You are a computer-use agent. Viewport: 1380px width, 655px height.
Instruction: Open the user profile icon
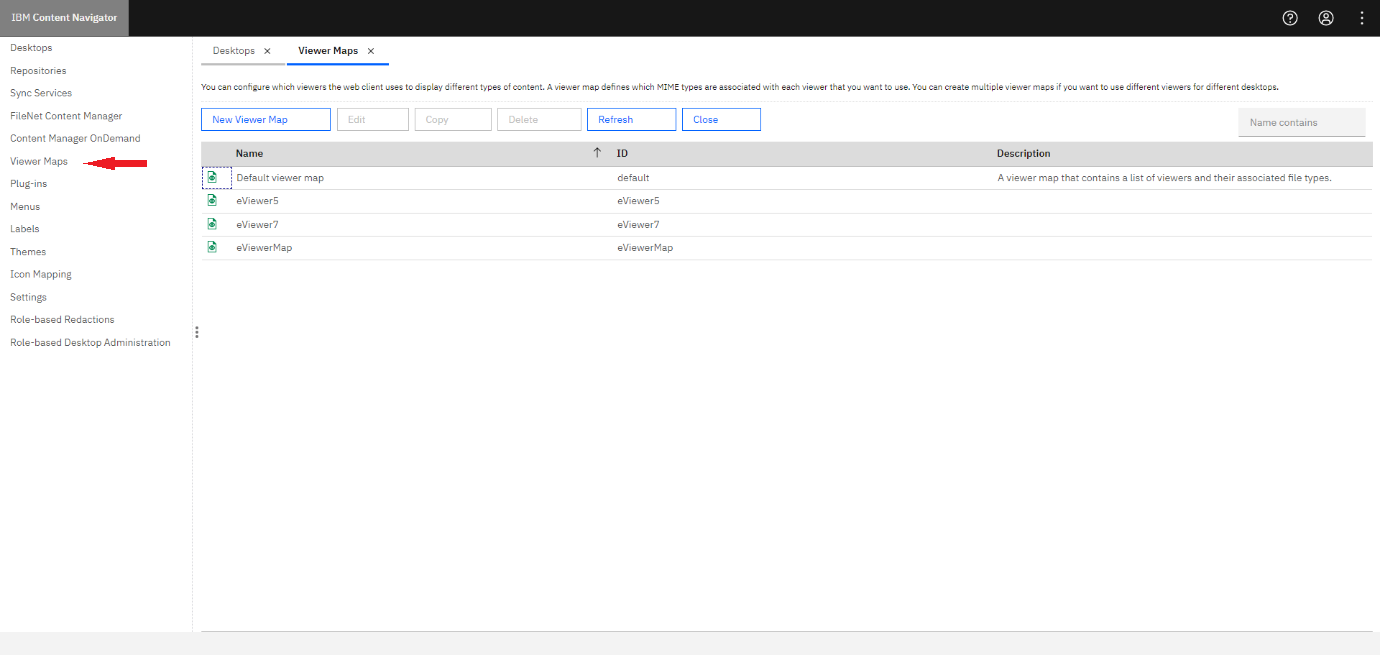tap(1326, 17)
